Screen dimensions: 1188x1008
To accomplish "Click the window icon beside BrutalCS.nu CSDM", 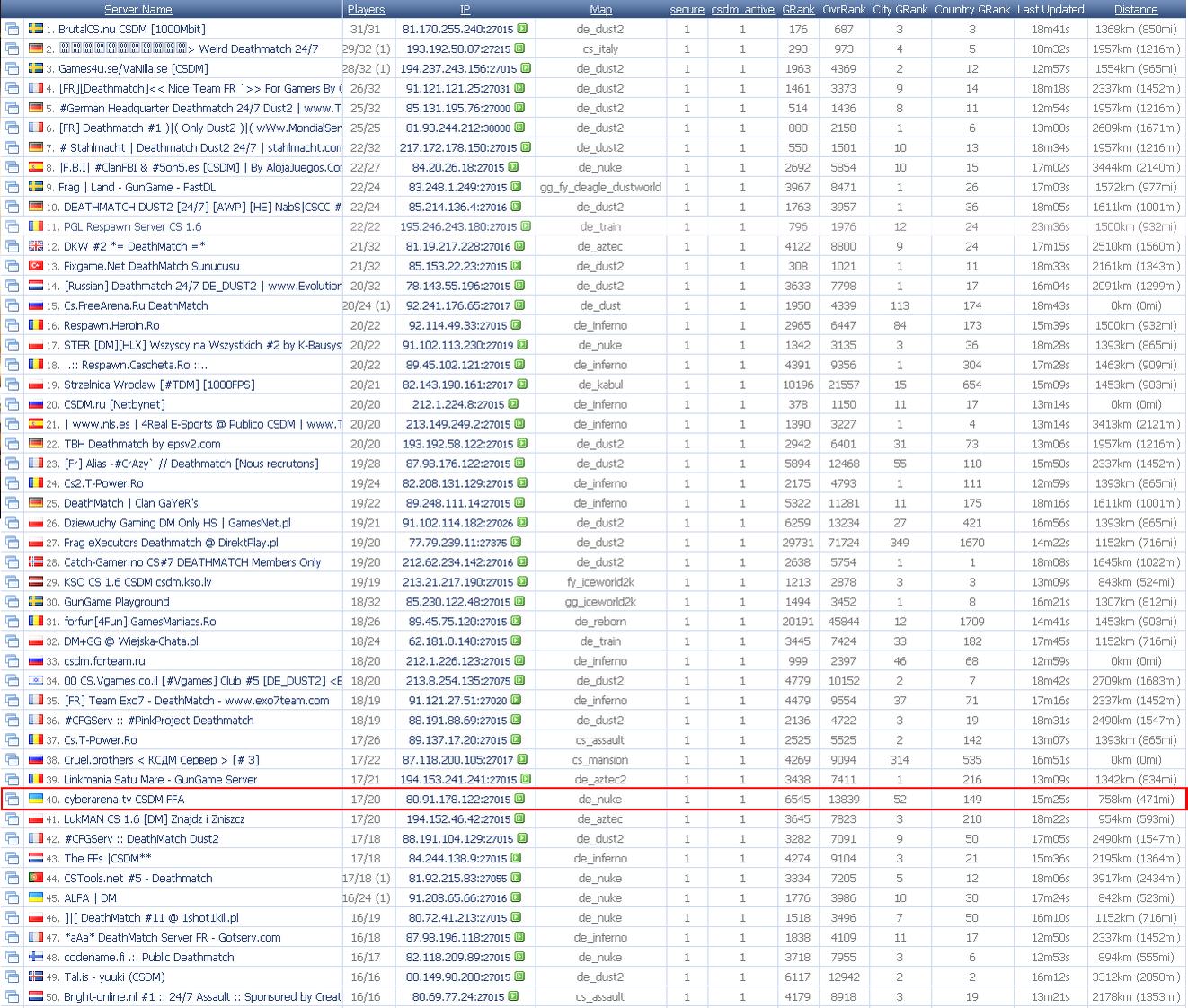I will 13,30.
